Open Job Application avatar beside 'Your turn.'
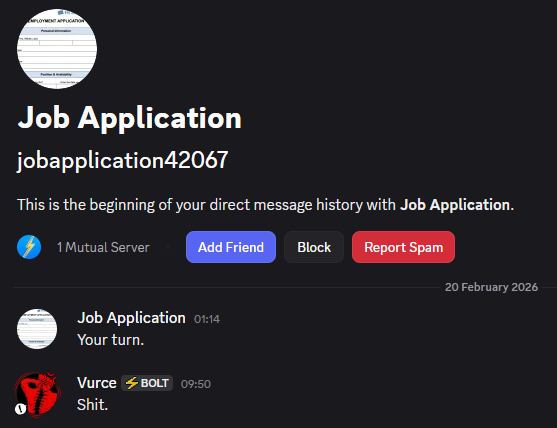 pos(37,329)
